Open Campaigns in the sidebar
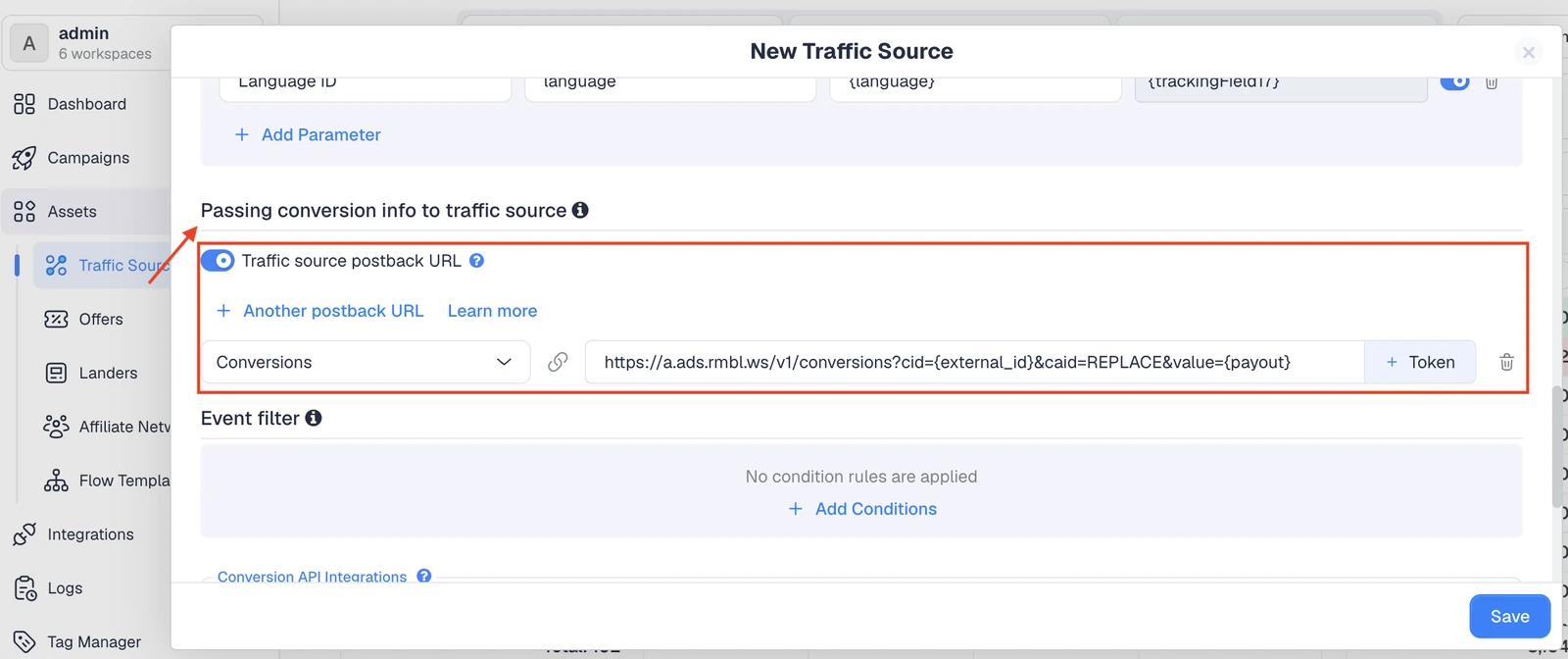The height and width of the screenshot is (659, 1568). click(88, 158)
